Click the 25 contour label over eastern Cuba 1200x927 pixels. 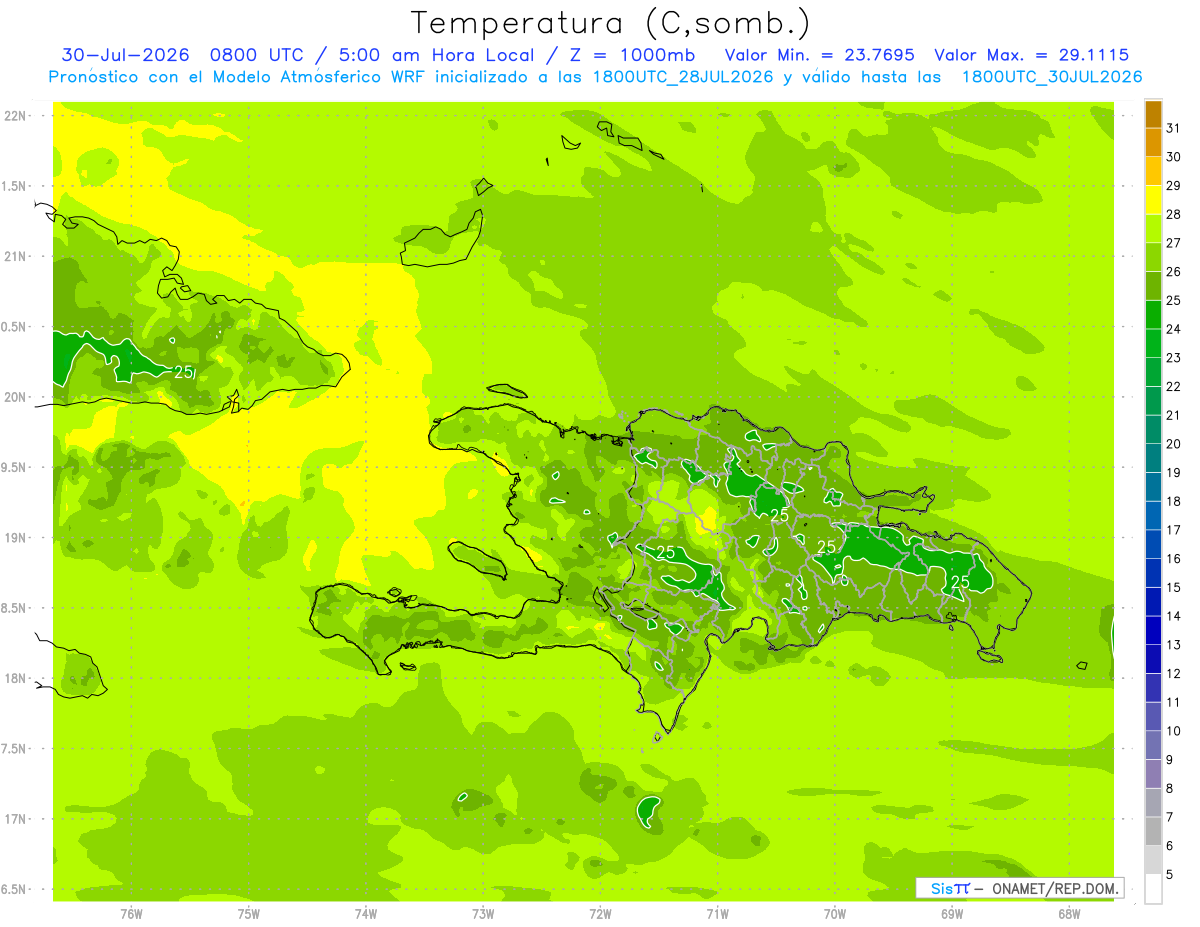(184, 371)
